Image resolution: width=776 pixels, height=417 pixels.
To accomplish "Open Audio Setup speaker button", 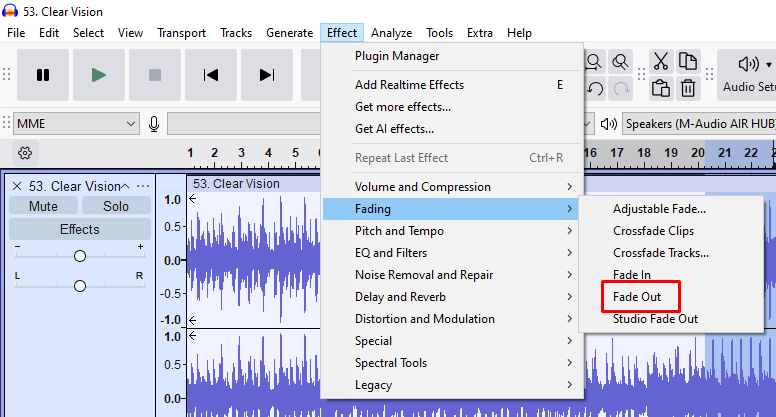I will (749, 74).
